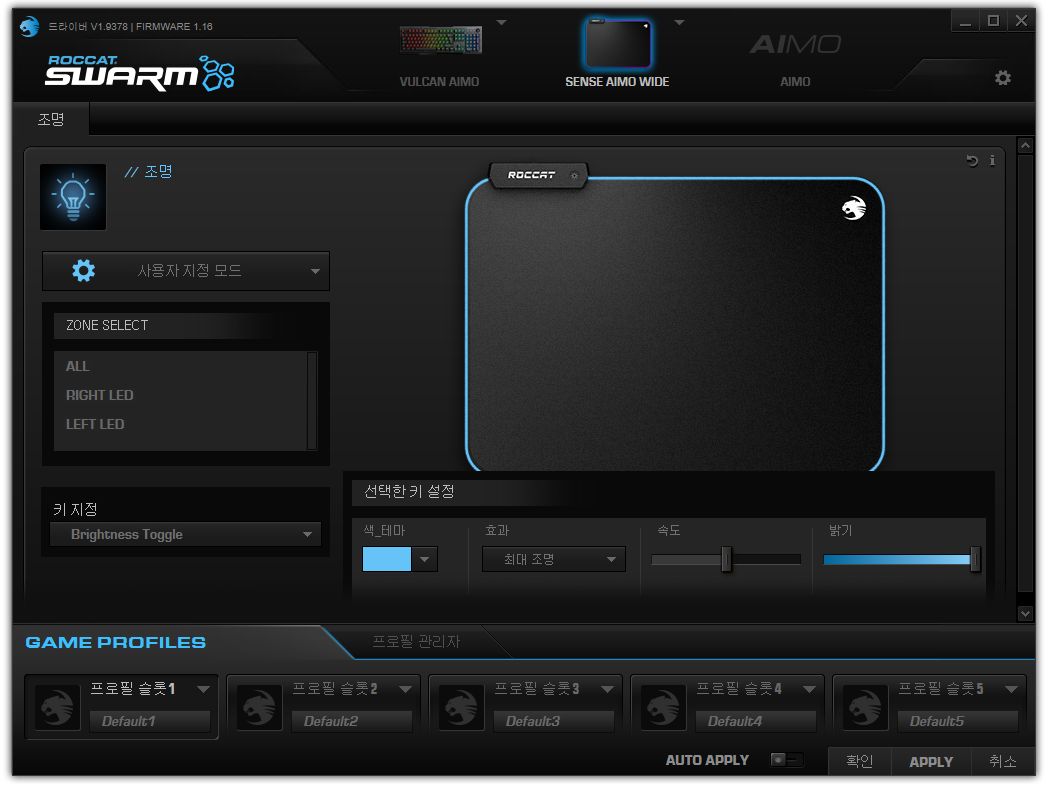Click the profile slot 3 ROCCAT icon
1055x798 pixels.
point(462,707)
